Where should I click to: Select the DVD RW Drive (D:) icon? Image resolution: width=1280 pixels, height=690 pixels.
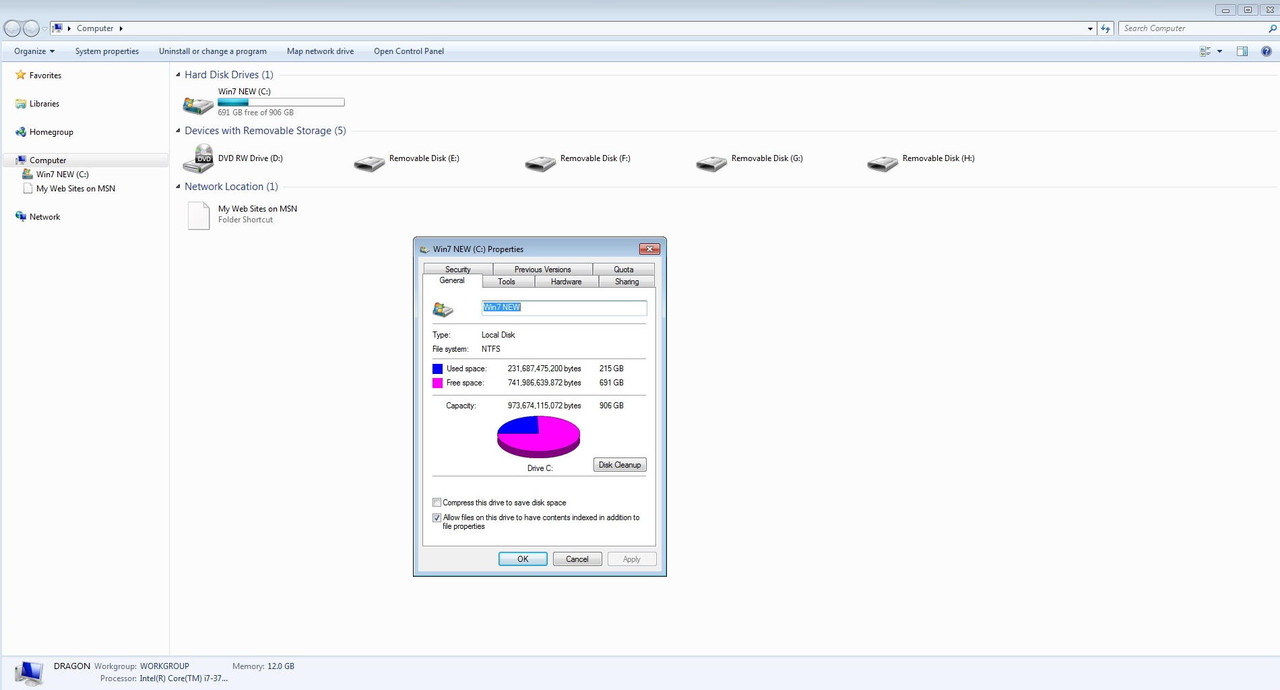(199, 159)
